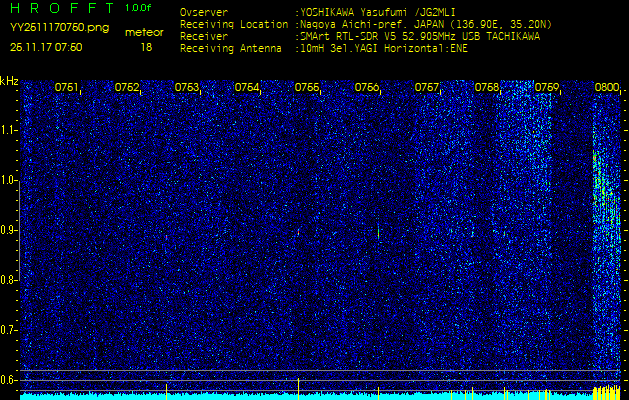629x400 pixels.
Task: Click the Naqoya Aichi-pref. JAPAN coordinates text
Action: pyautogui.click(x=426, y=25)
